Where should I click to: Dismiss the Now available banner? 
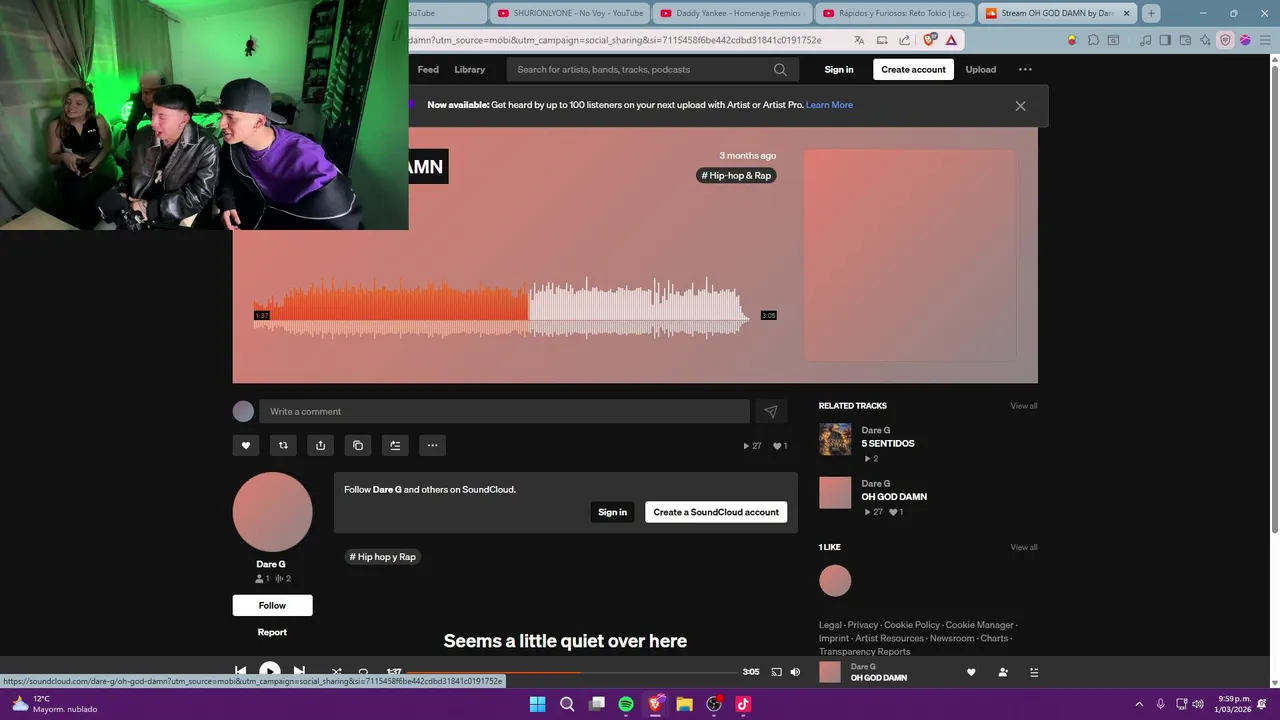click(x=1020, y=105)
